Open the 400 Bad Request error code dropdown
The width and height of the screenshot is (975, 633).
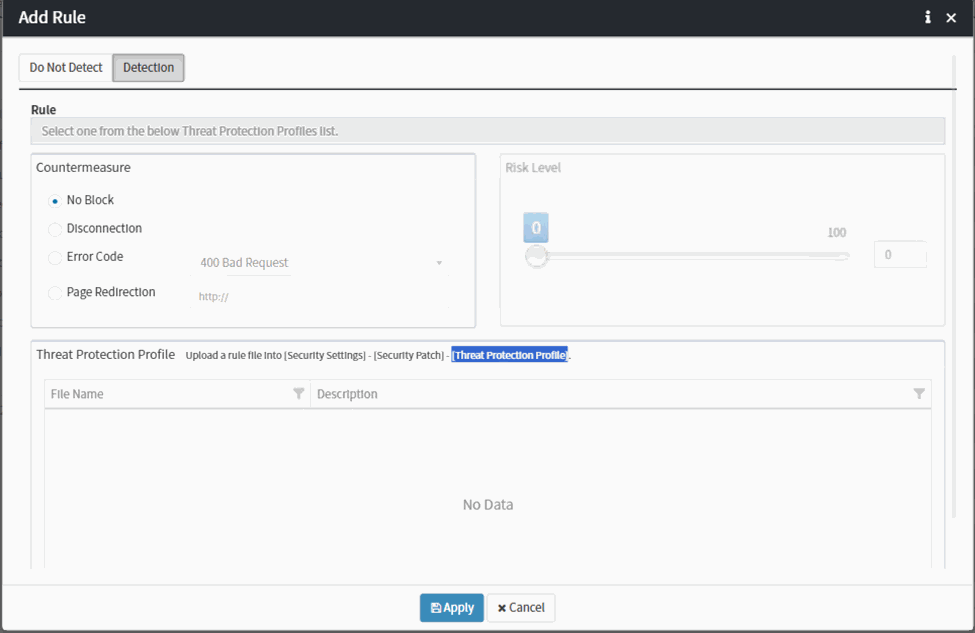(321, 263)
